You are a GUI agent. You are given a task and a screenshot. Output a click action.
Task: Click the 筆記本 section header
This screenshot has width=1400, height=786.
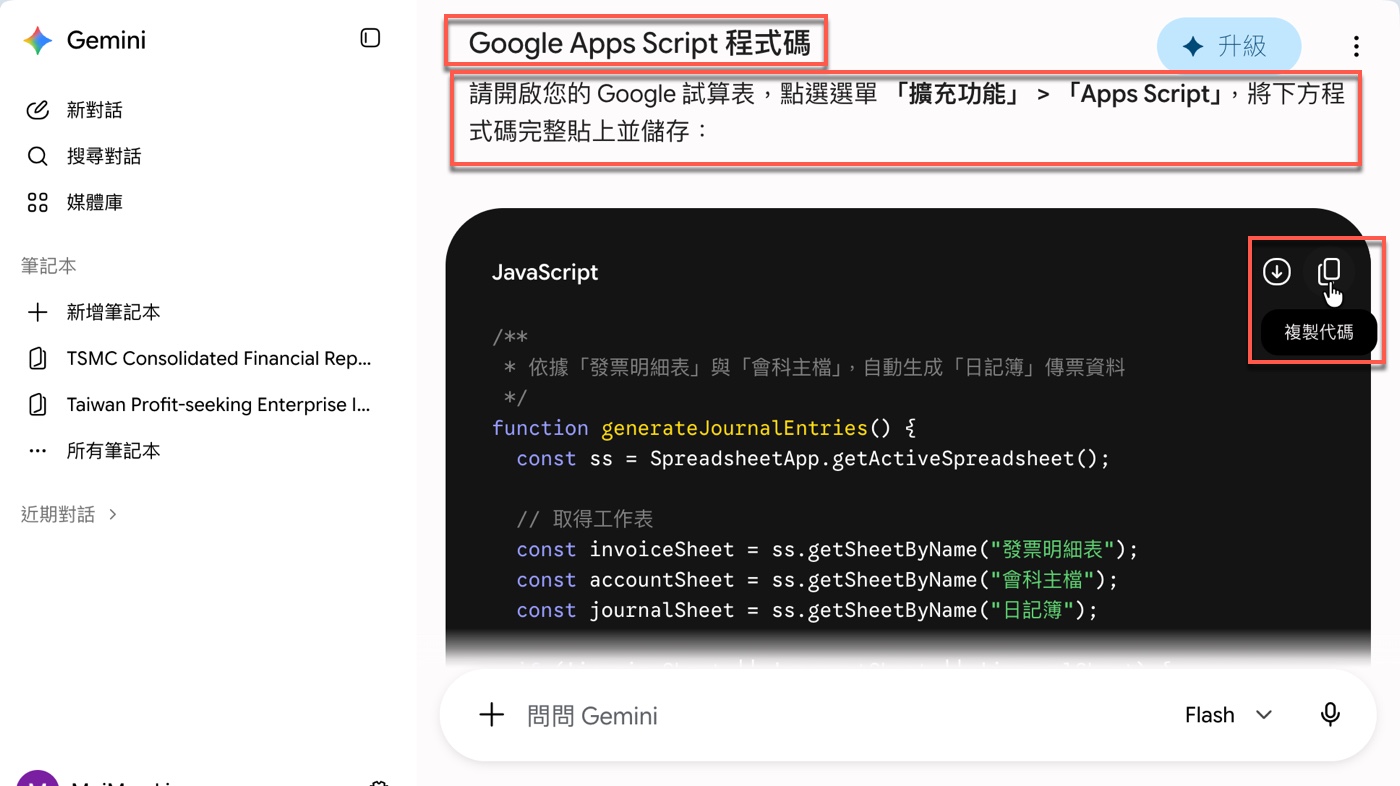[x=49, y=266]
